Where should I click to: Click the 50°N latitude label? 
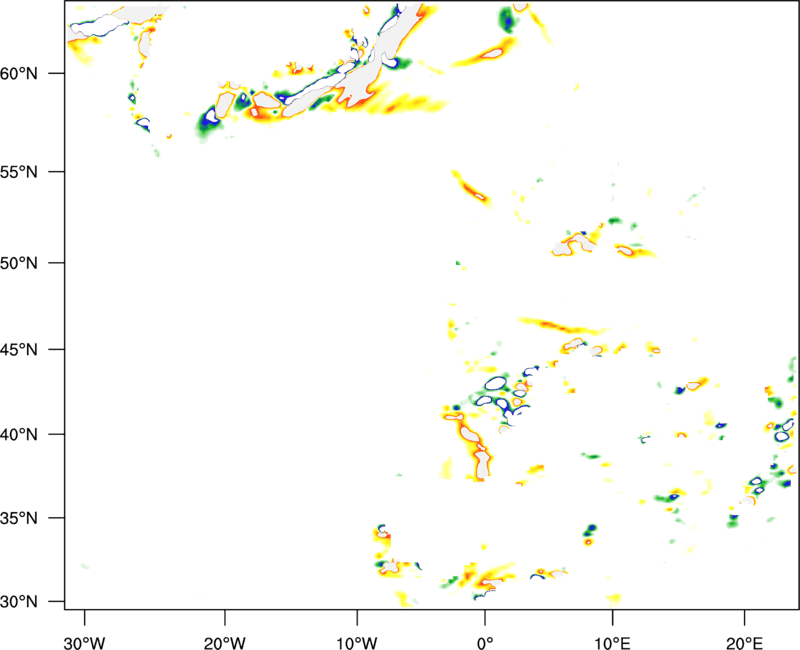click(x=19, y=263)
